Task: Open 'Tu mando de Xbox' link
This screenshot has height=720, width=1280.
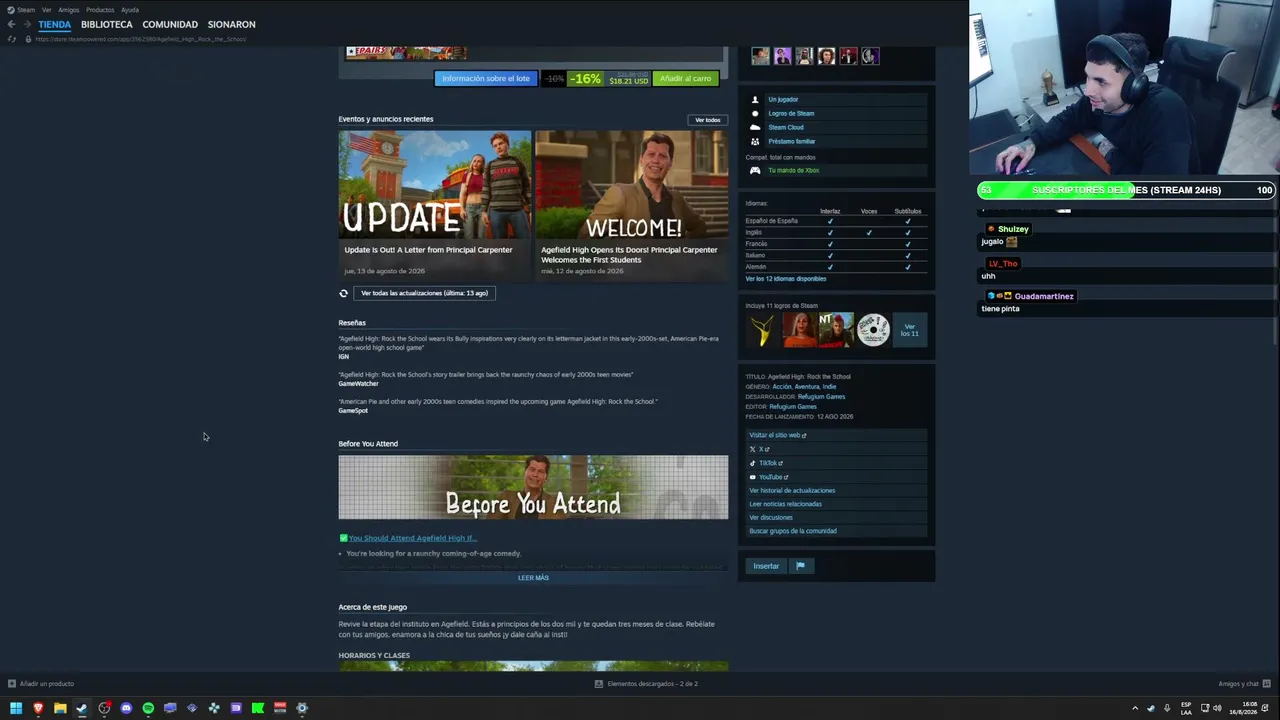Action: click(x=794, y=171)
